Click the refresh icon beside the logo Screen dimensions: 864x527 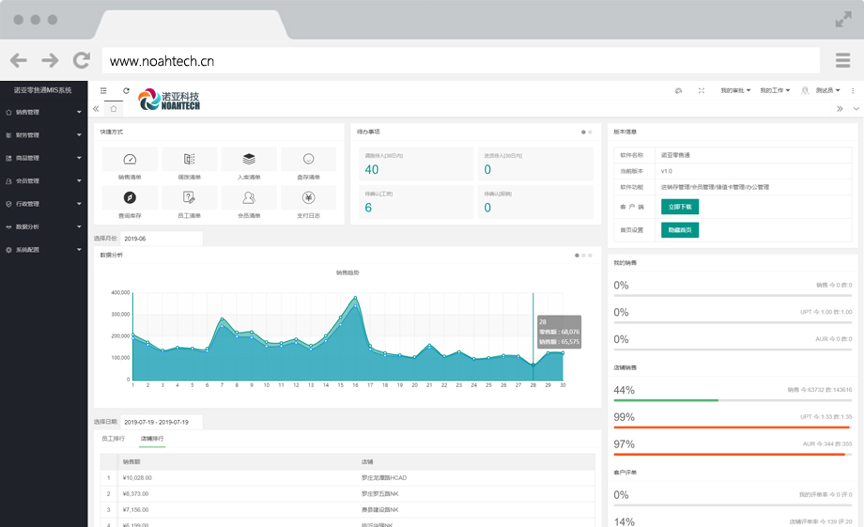[126, 91]
